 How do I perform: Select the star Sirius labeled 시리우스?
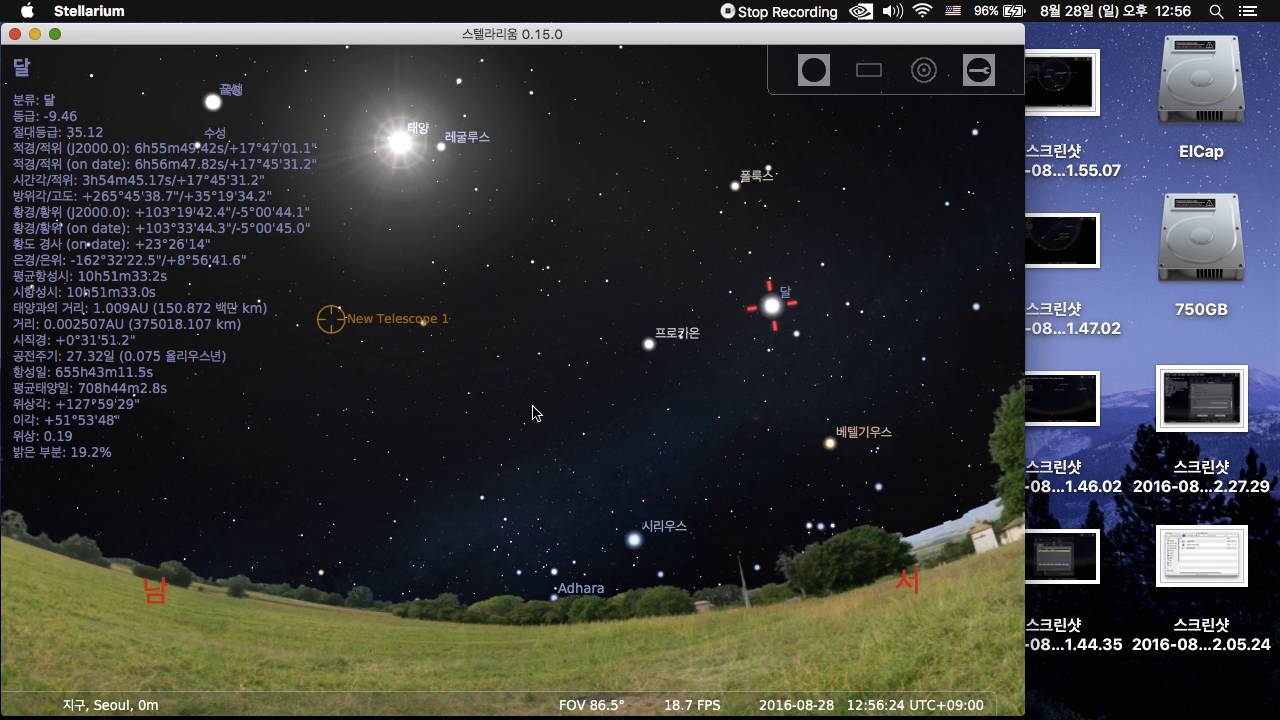(x=634, y=540)
